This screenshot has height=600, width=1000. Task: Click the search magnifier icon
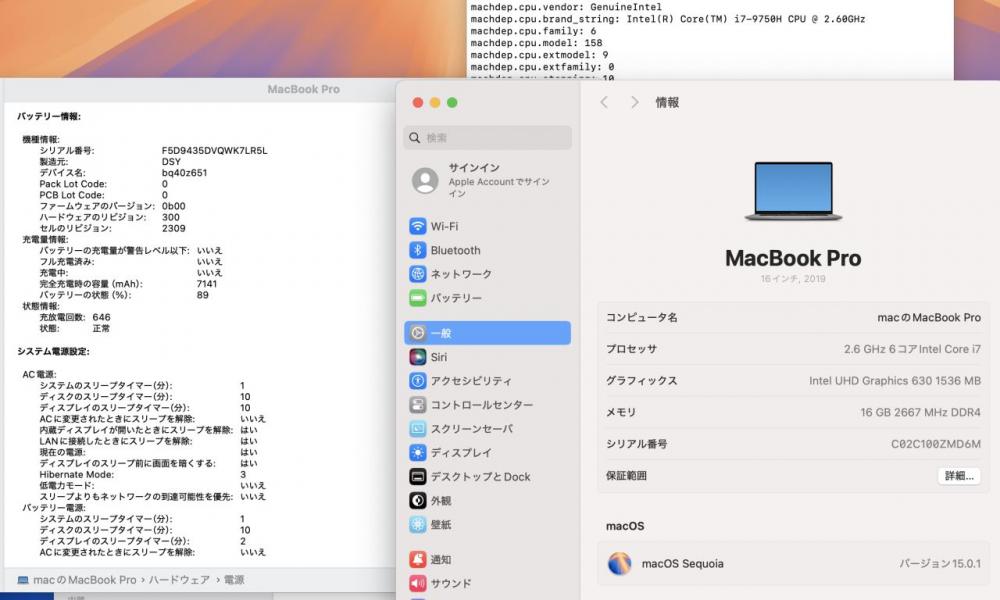pyautogui.click(x=415, y=138)
